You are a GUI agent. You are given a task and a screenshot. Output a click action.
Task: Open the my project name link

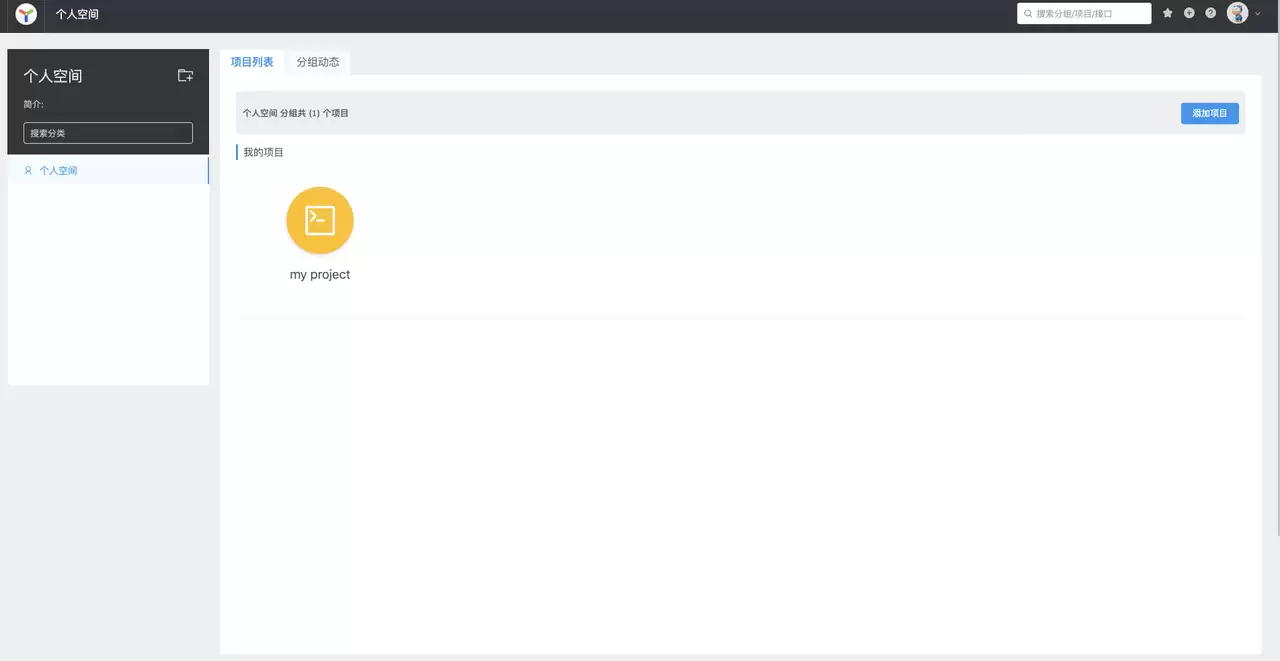(320, 274)
